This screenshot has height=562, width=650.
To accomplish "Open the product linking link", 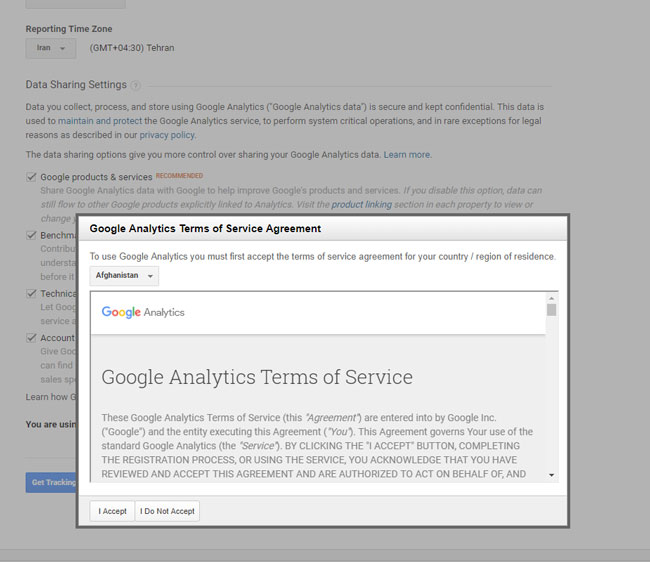I will click(x=361, y=204).
